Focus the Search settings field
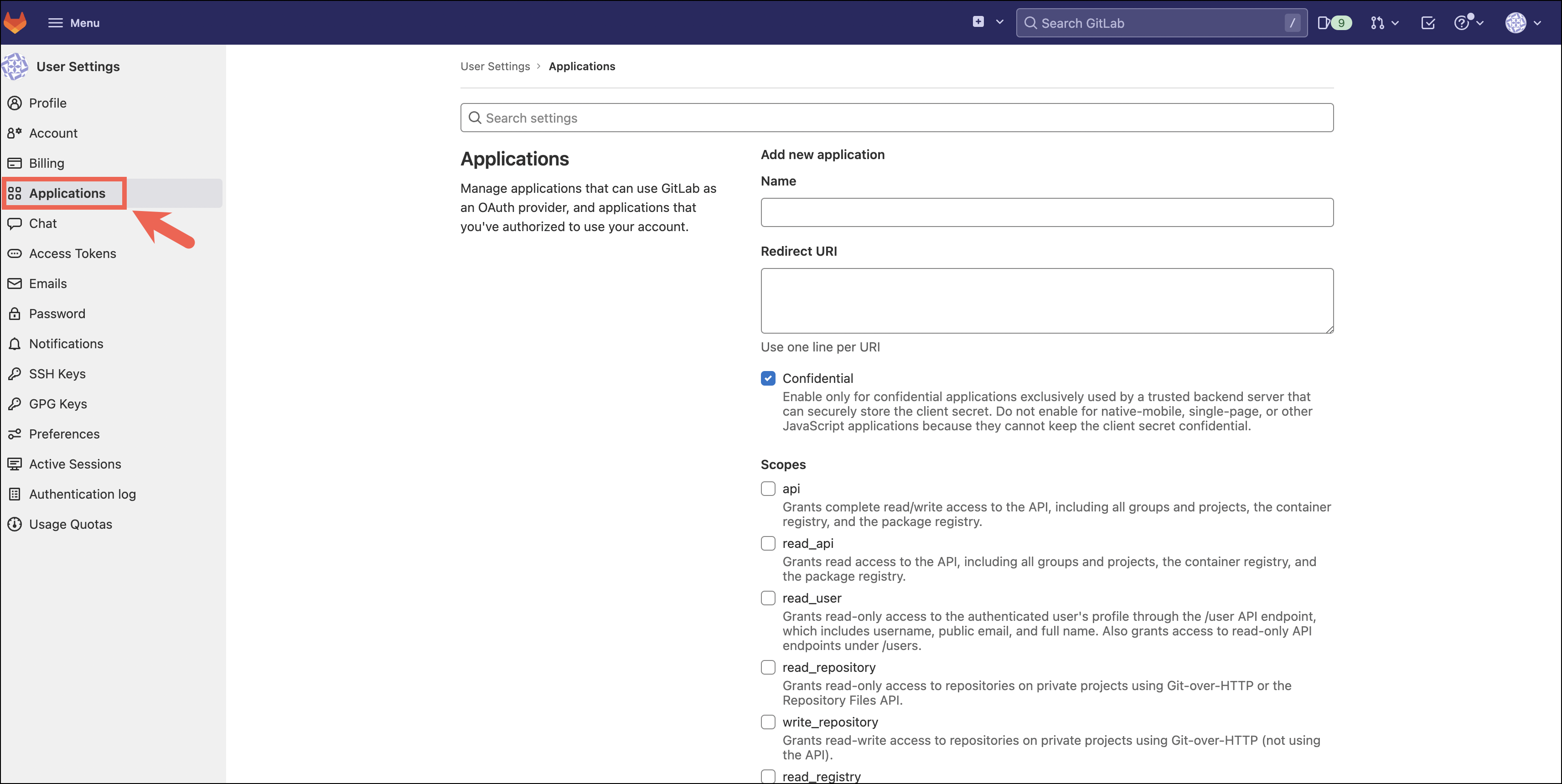Image resolution: width=1562 pixels, height=784 pixels. pos(896,118)
